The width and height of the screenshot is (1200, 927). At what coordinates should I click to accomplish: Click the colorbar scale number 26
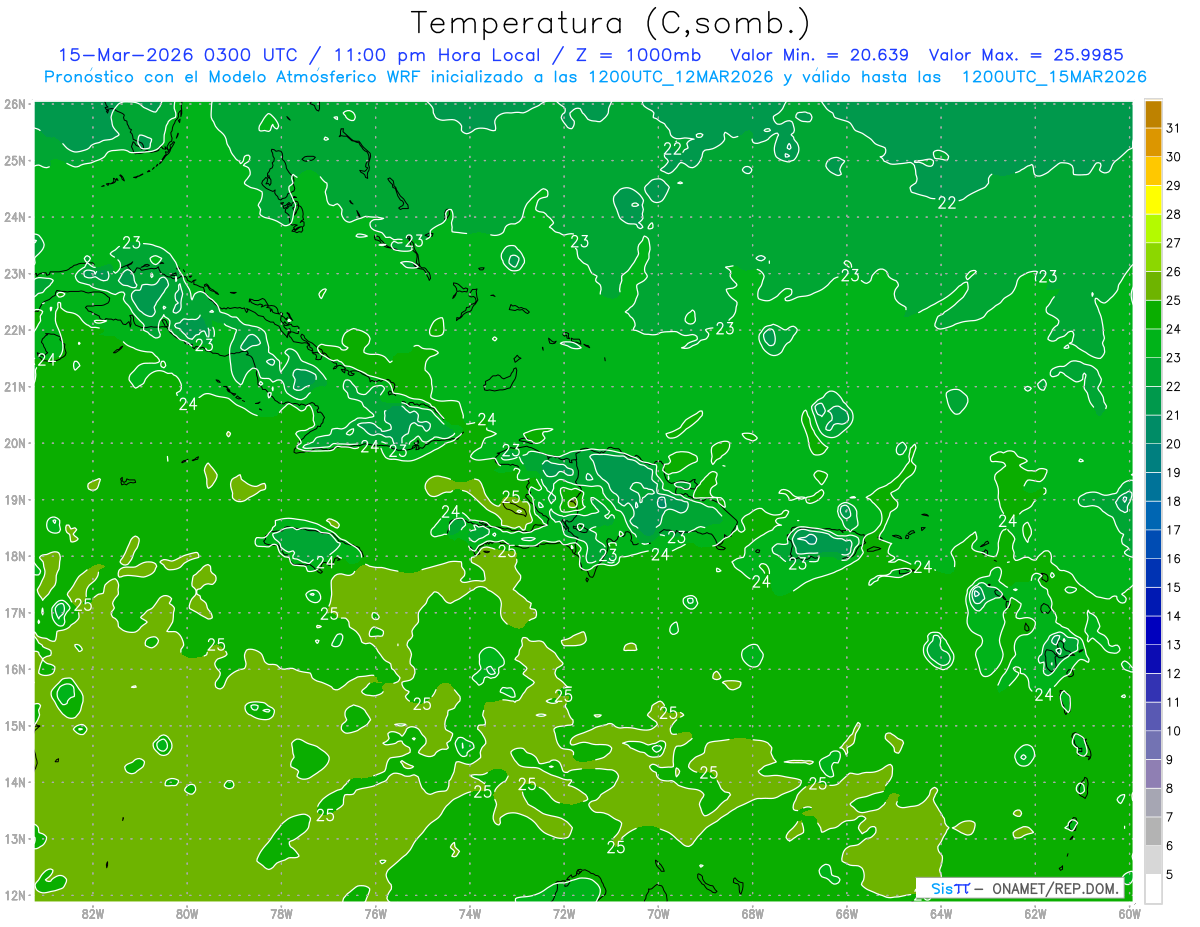pyautogui.click(x=1173, y=272)
